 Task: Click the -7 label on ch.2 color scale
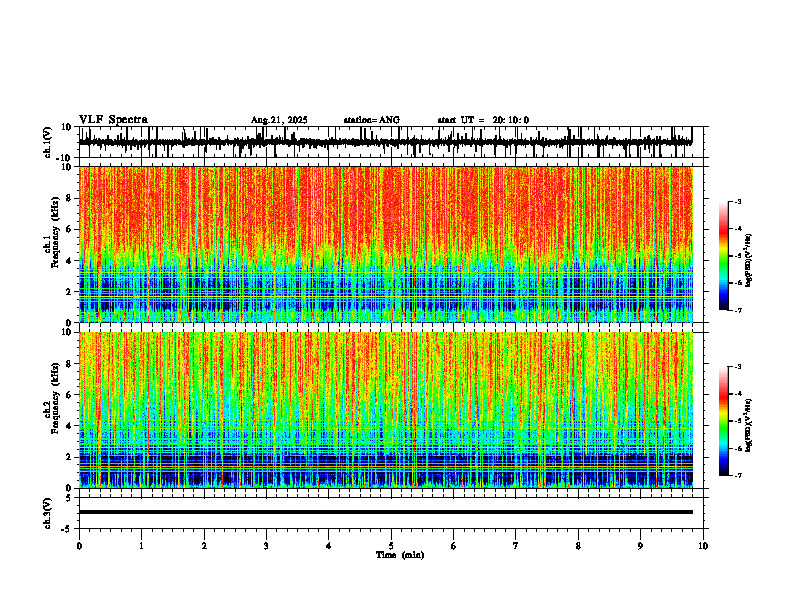click(x=738, y=475)
